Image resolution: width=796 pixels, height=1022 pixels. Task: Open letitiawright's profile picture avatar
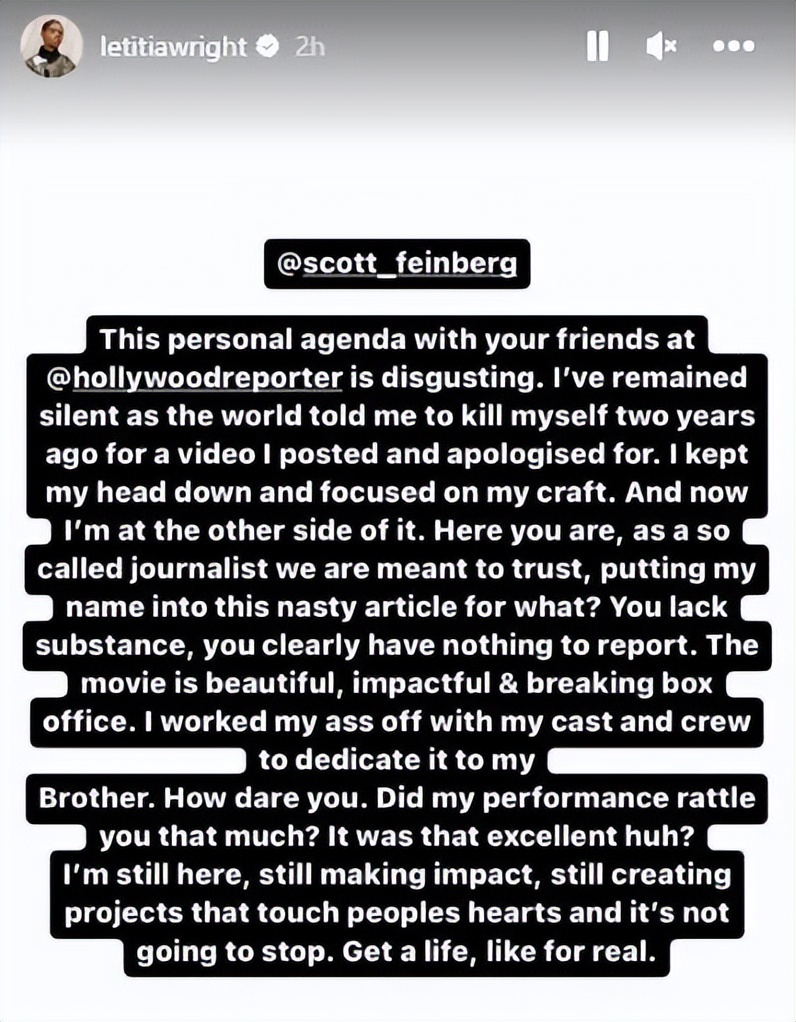(51, 46)
